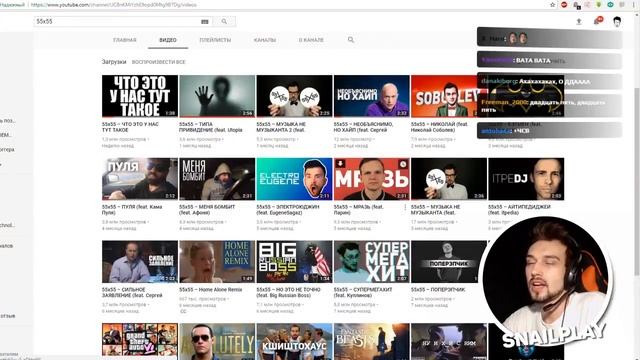640x360 pixels.
Task: Click ВОСПРОИЗВЕСТИ ВСЕ link
Action: tap(158, 62)
